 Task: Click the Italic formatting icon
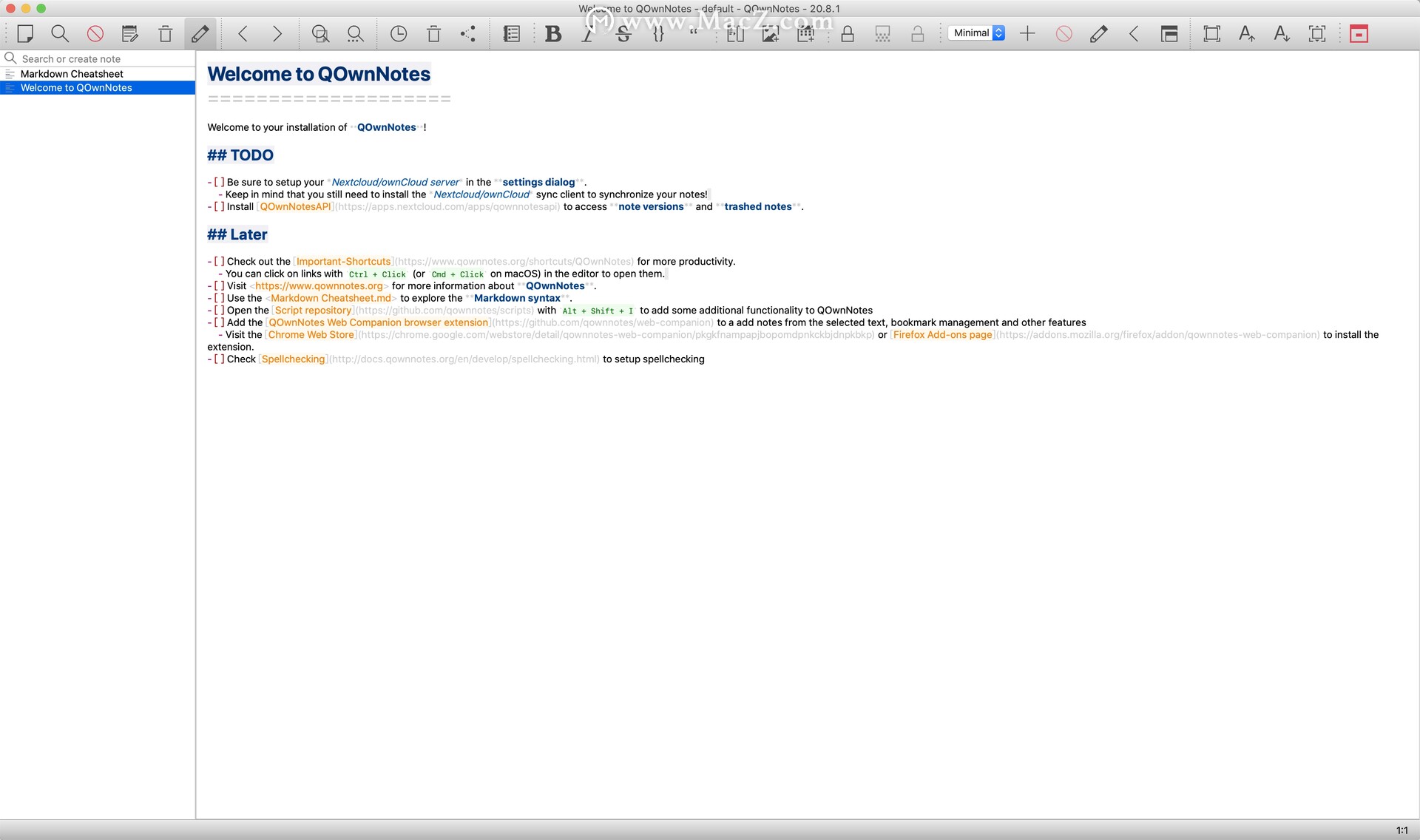click(x=588, y=33)
